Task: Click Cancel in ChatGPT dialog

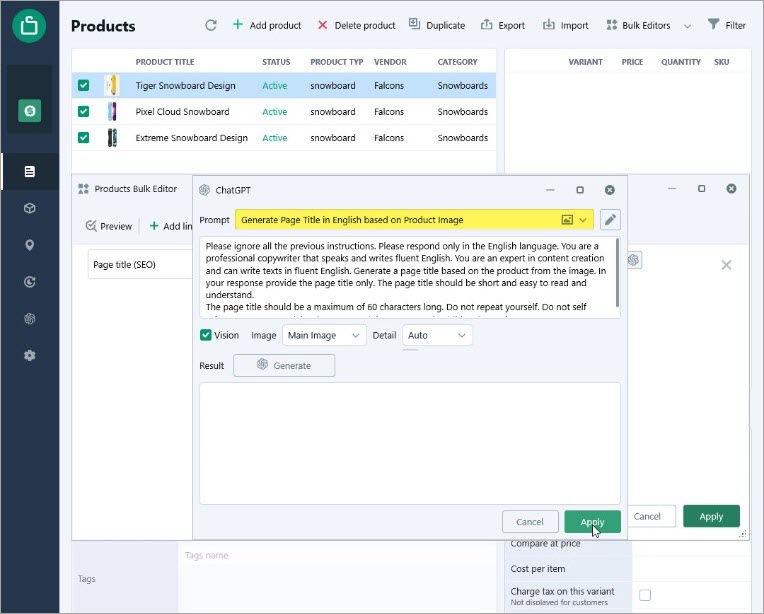Action: point(530,522)
